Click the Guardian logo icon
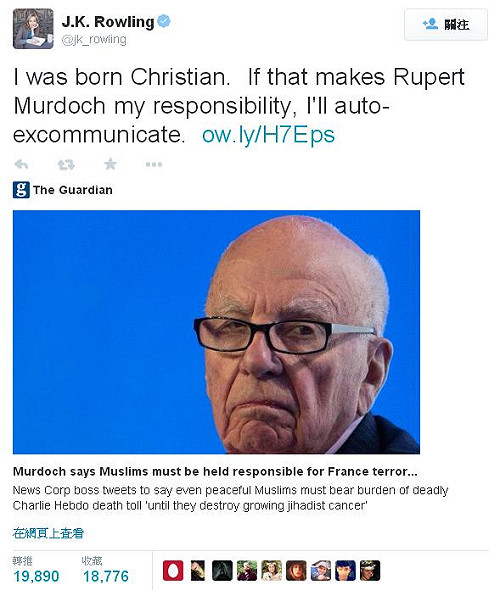Viewport: 500px width, 596px height. point(21,190)
